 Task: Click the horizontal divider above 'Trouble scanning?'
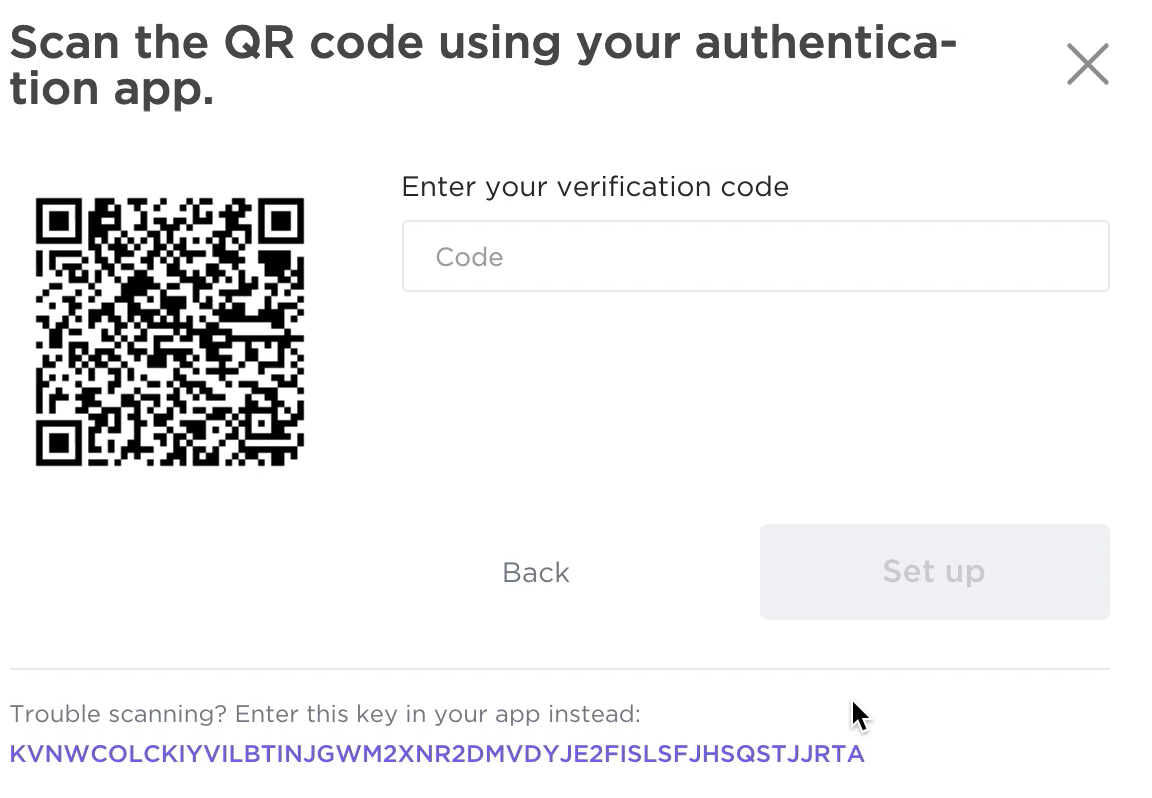click(560, 668)
